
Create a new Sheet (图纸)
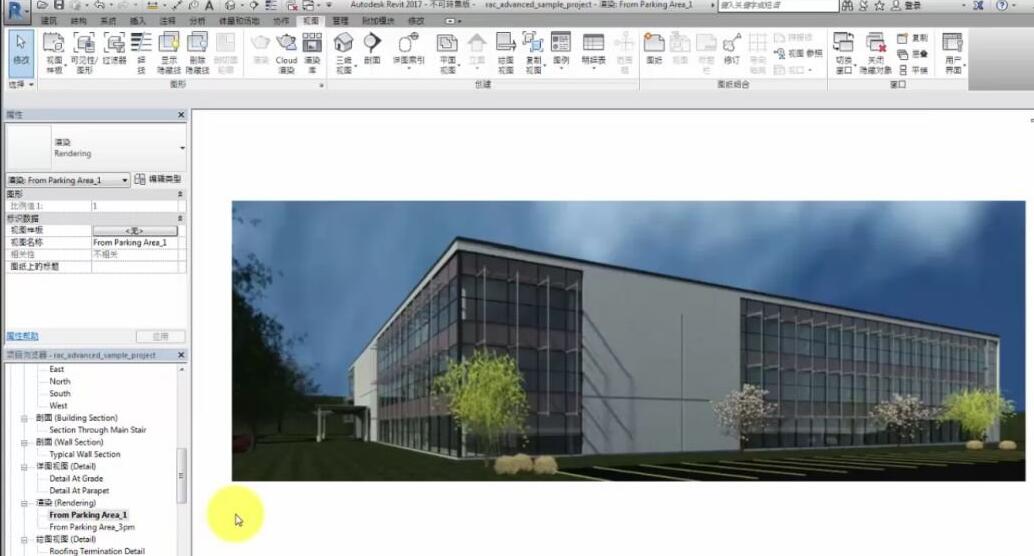click(x=654, y=49)
